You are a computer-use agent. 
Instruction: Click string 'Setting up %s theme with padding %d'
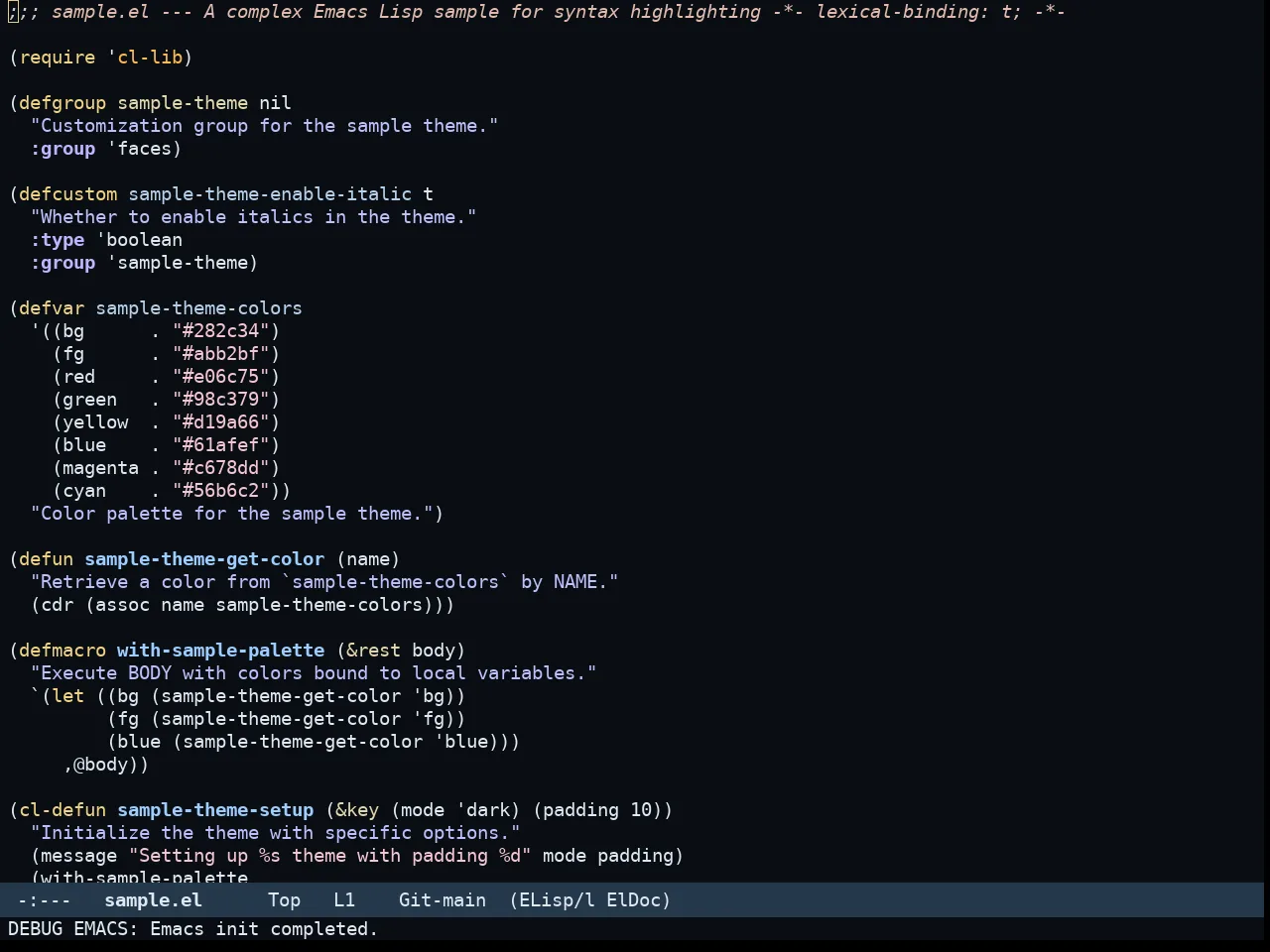[330, 856]
